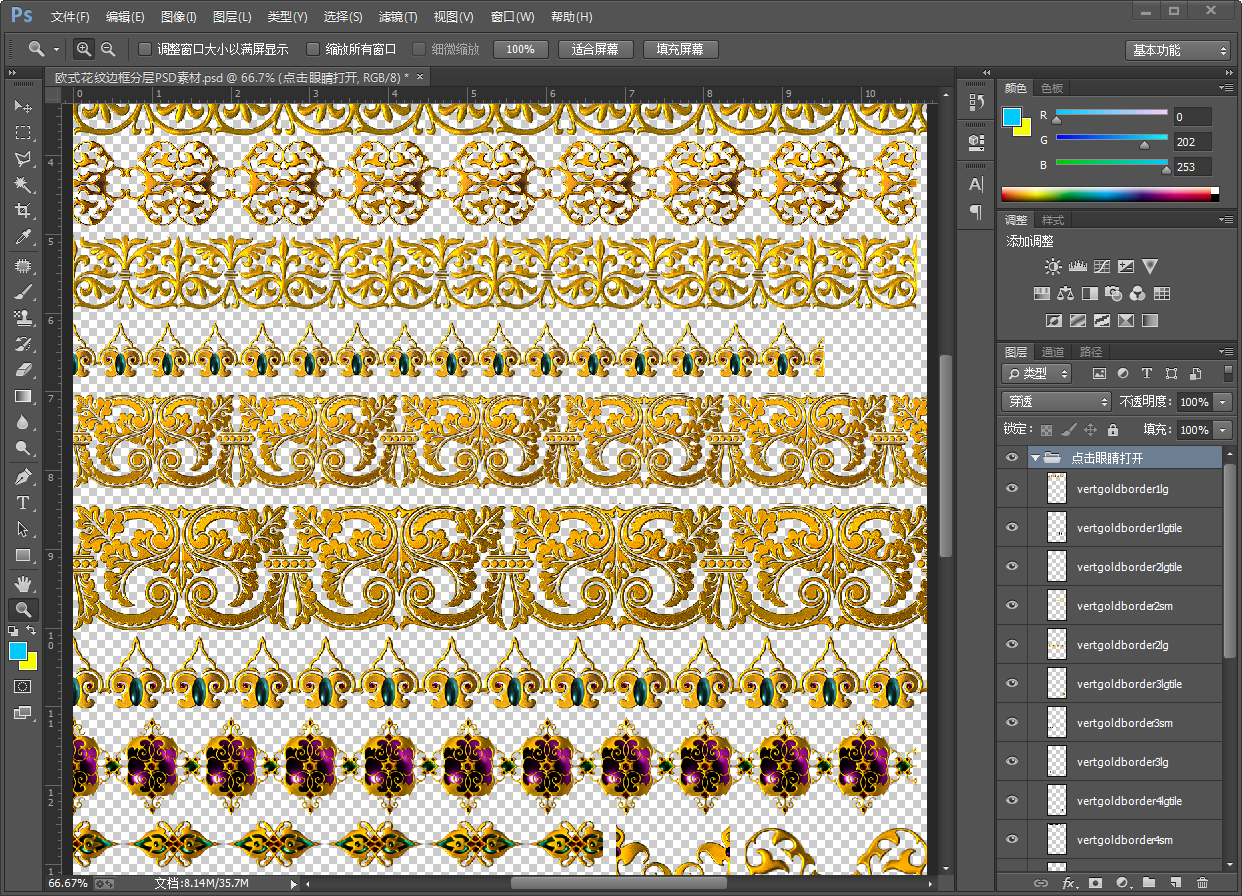Enable 缩放所有窗口 checkbox
1242x896 pixels.
tap(313, 49)
